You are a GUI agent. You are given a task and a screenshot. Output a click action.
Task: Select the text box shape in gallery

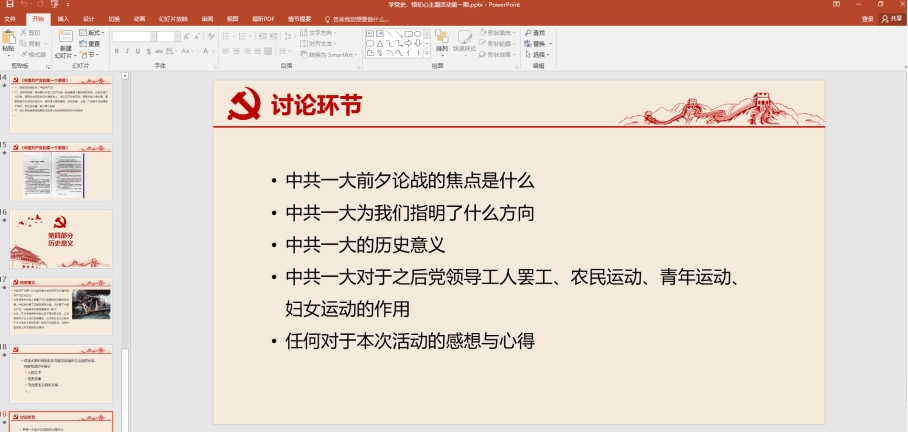pyautogui.click(x=370, y=34)
